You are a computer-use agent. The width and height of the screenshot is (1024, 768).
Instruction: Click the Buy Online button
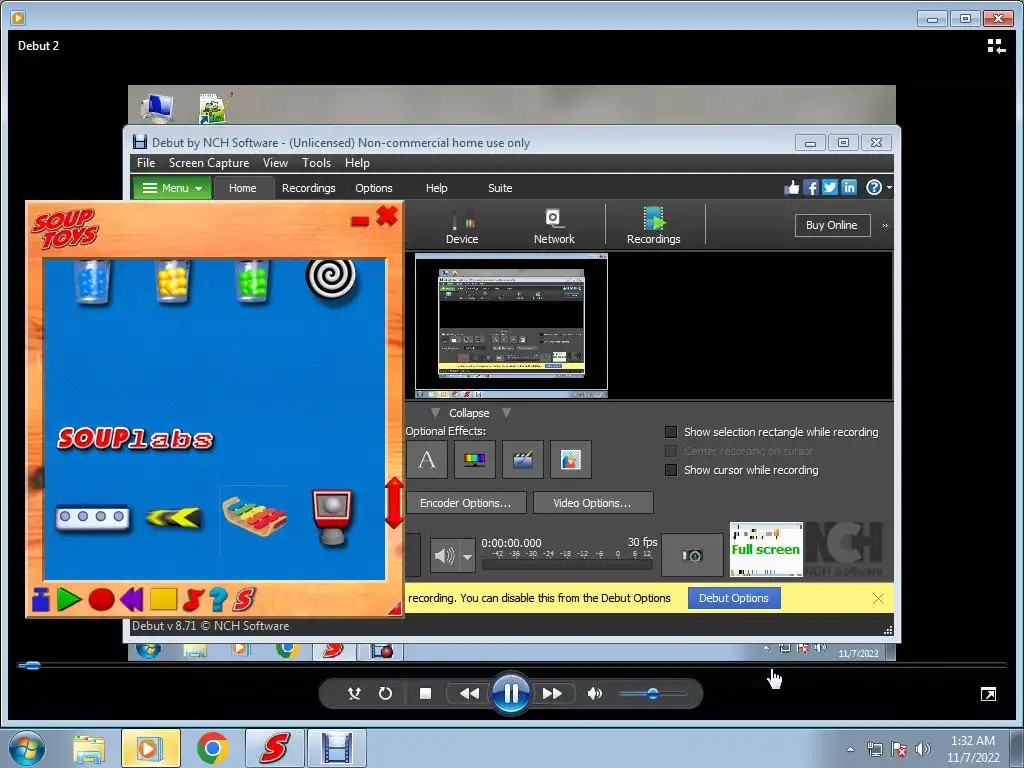click(x=832, y=225)
